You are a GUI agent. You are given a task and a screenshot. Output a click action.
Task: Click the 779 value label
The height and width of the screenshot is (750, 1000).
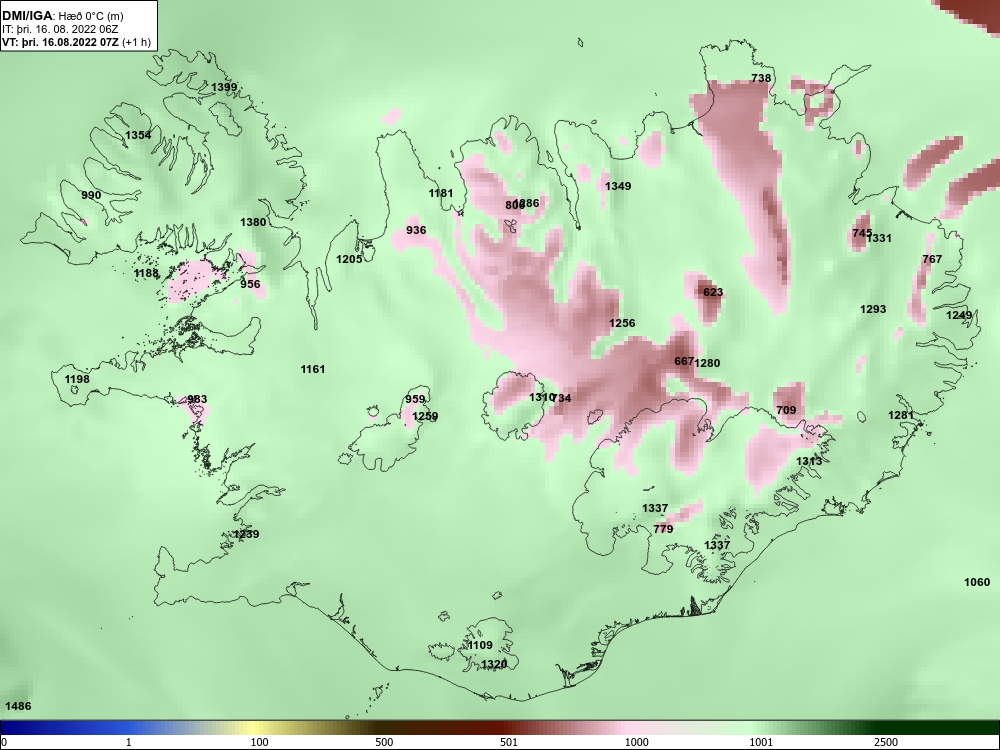663,529
